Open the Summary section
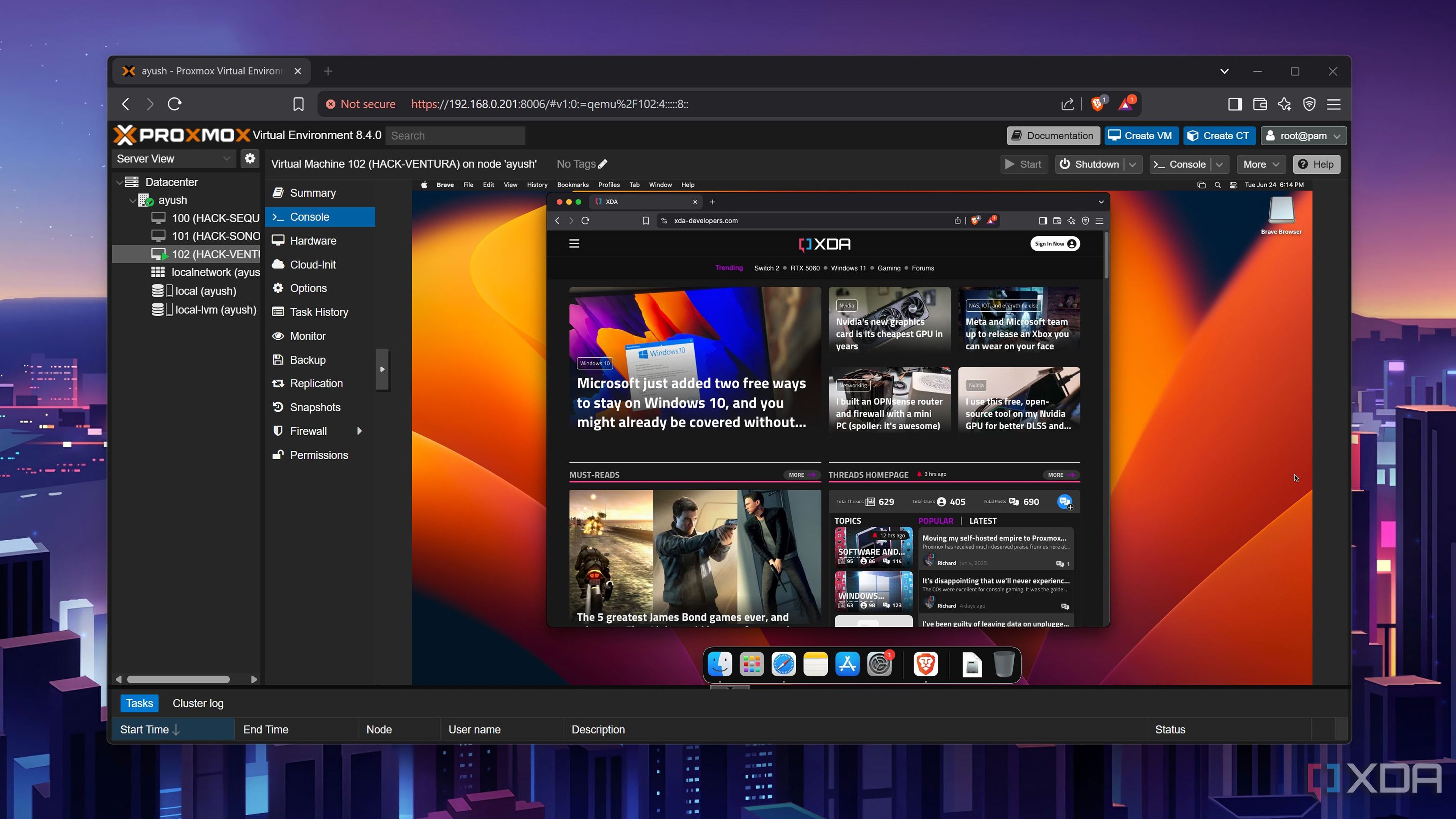The height and width of the screenshot is (819, 1456). point(320,193)
